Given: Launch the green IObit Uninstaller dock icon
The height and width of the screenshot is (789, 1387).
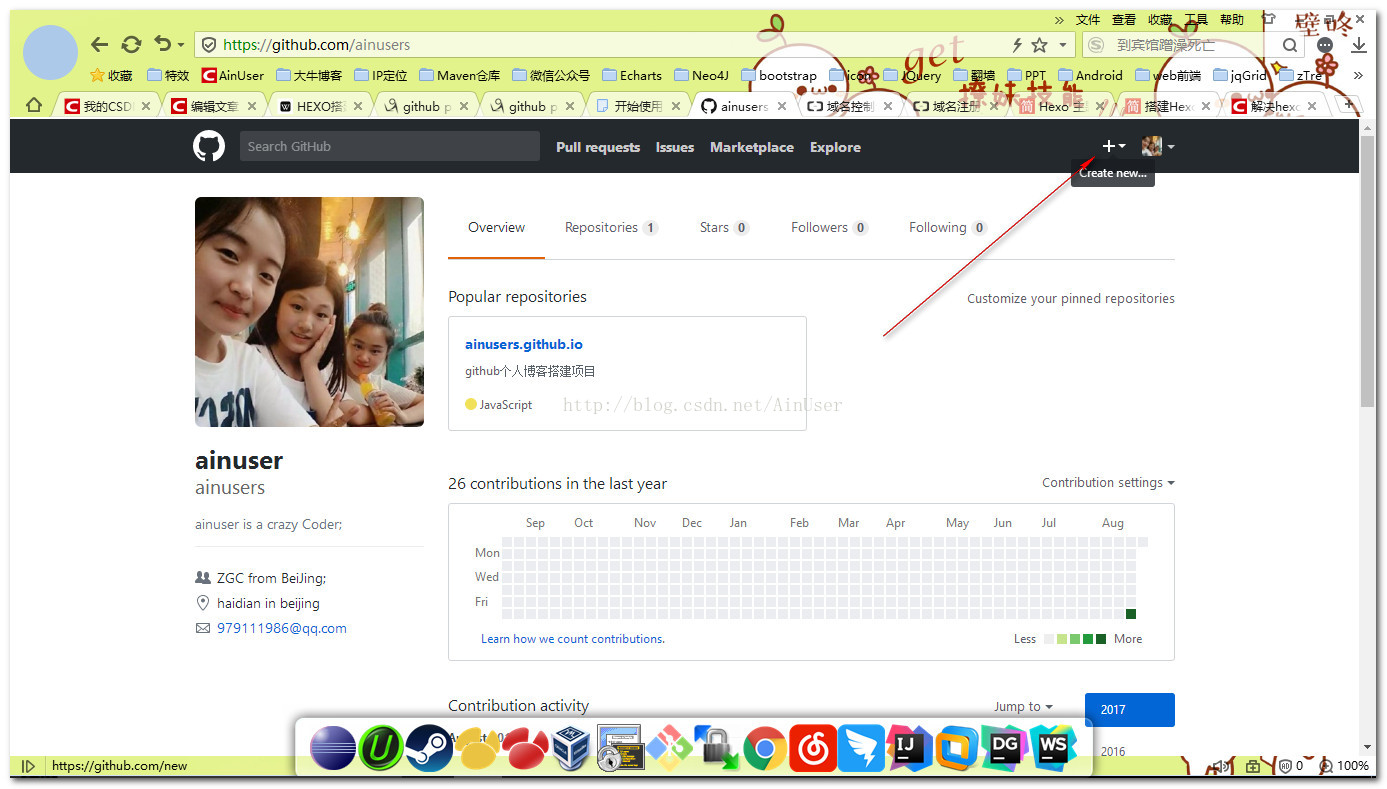Looking at the screenshot, I should [381, 748].
